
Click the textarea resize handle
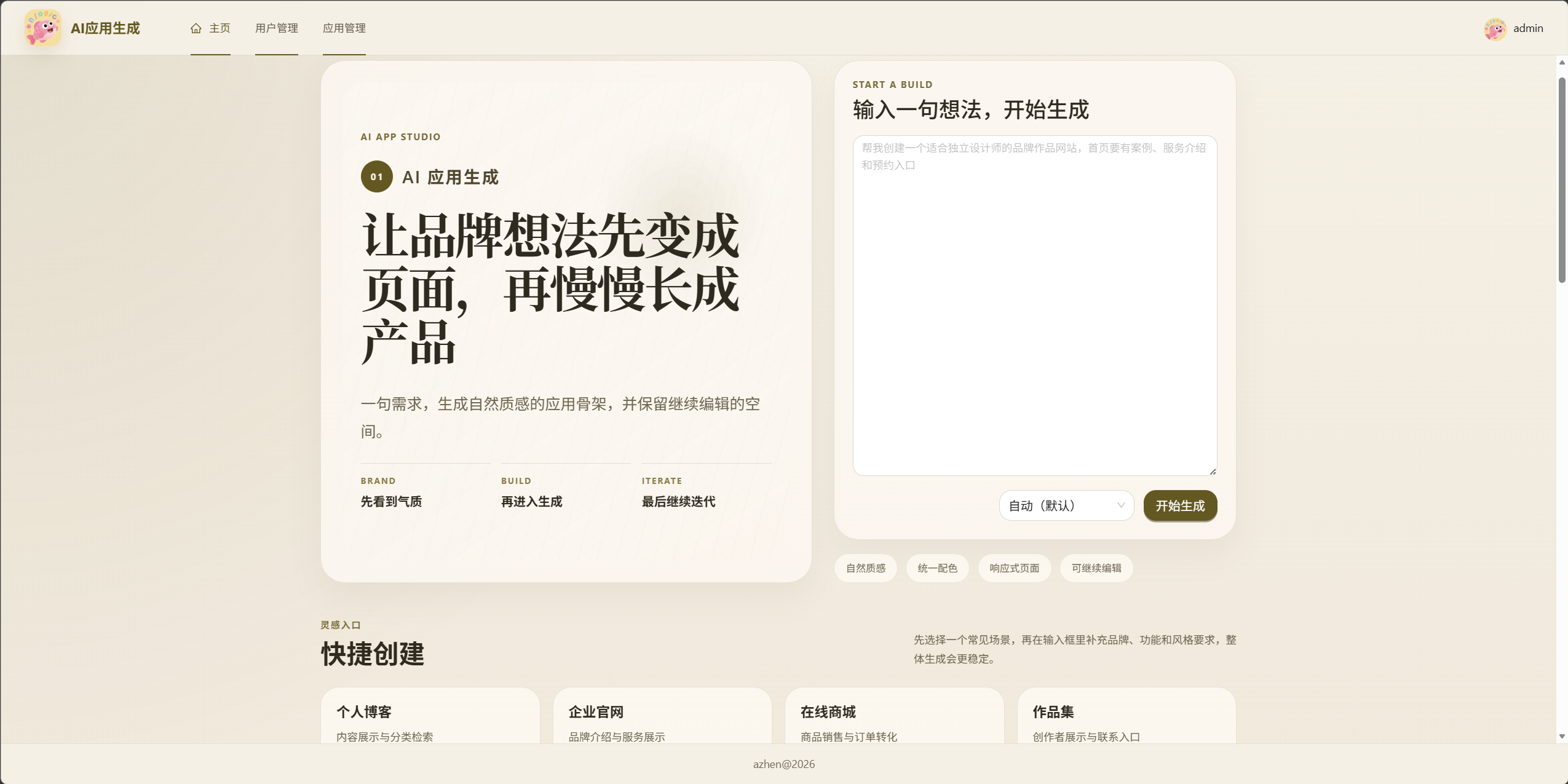[x=1213, y=471]
